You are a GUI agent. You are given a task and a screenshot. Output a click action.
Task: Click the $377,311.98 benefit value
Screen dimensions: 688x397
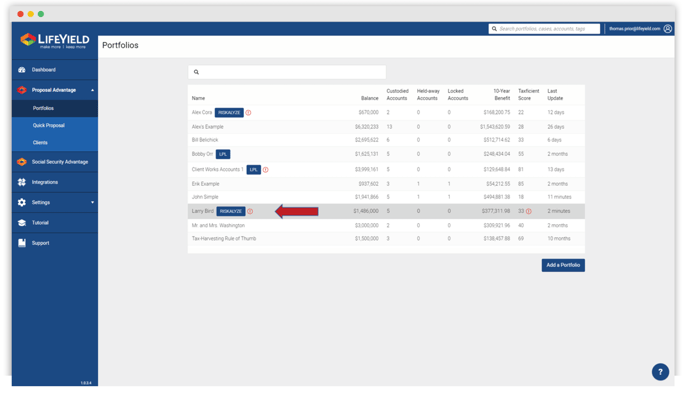click(496, 211)
